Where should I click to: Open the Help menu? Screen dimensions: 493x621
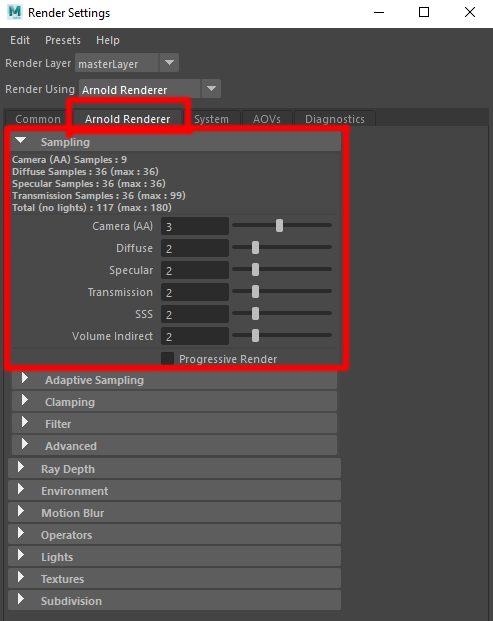[108, 40]
